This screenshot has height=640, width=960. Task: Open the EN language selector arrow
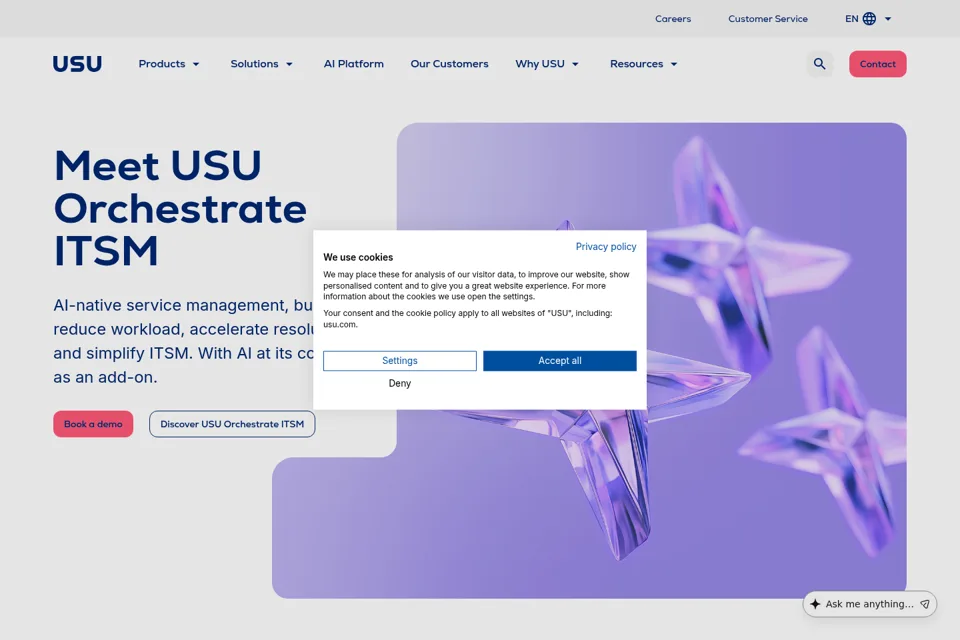tap(888, 19)
